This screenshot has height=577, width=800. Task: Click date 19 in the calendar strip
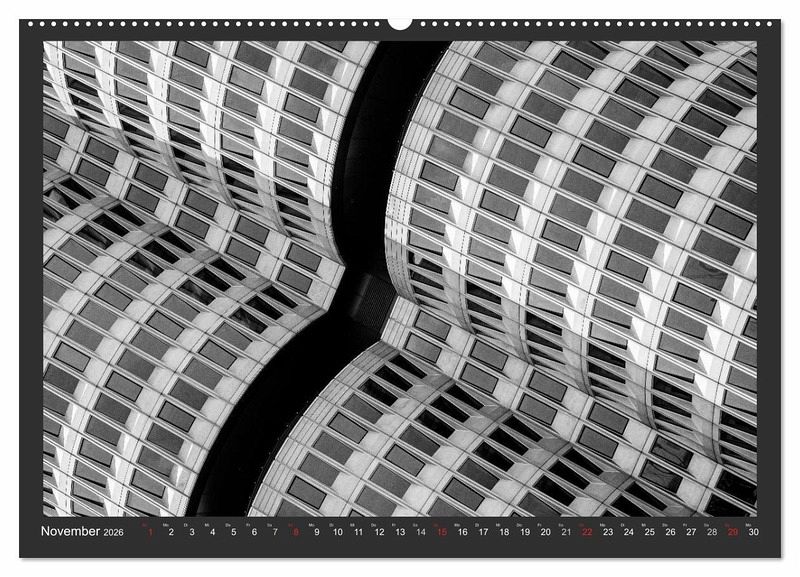point(525,532)
